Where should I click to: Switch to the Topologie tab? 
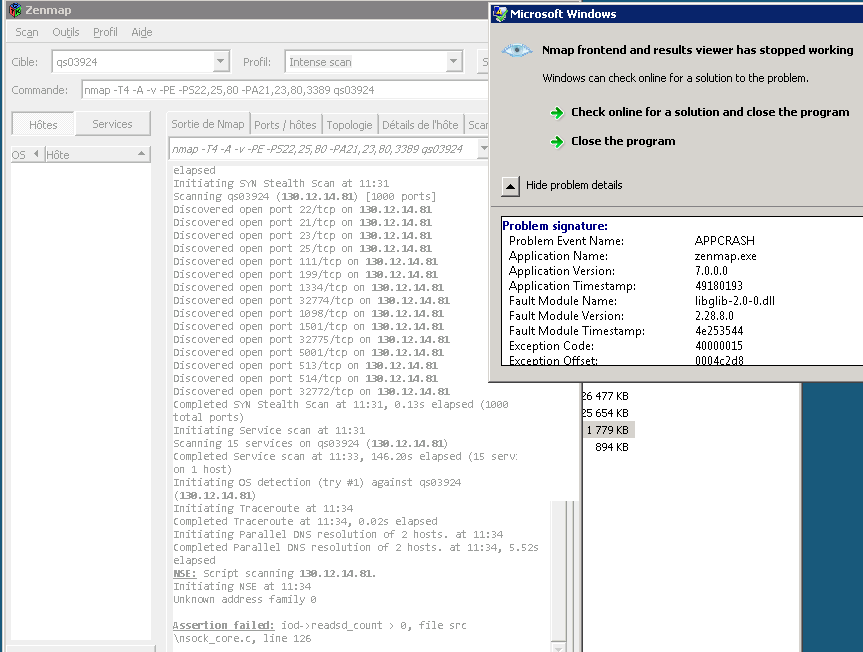(x=349, y=125)
